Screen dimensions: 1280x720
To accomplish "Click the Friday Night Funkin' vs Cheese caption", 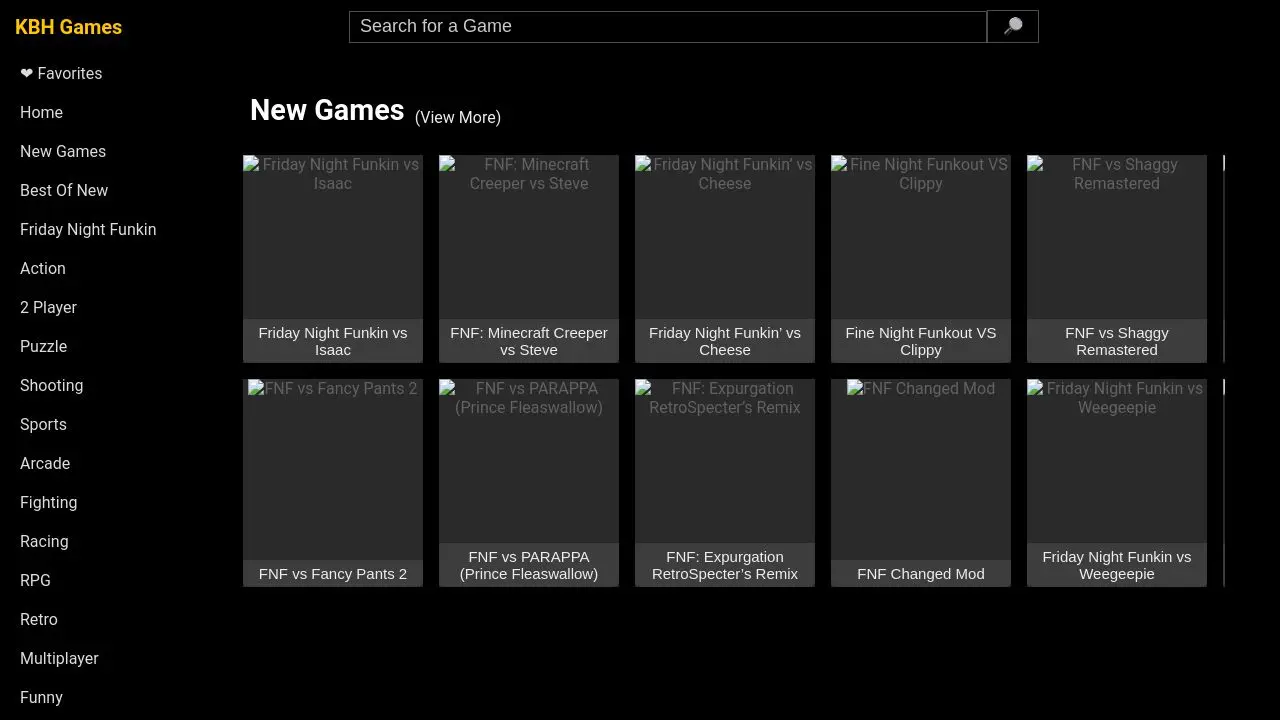I will pos(725,341).
